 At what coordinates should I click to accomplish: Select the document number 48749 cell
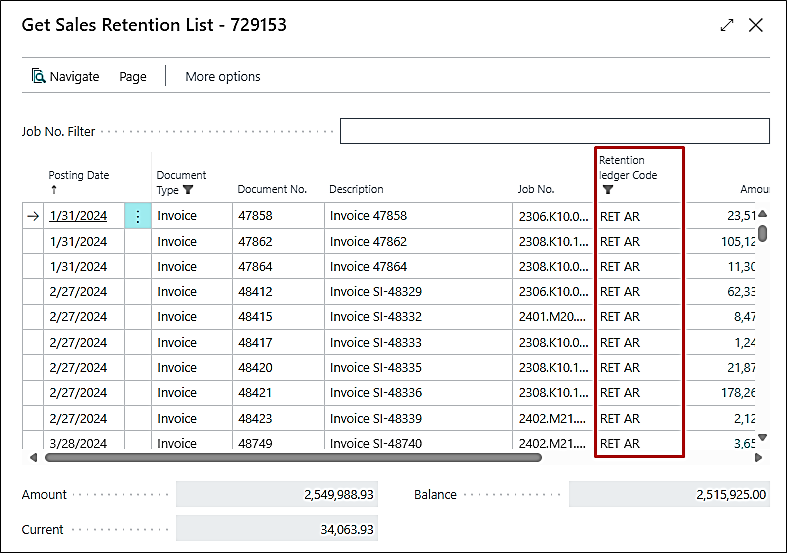coord(254,443)
